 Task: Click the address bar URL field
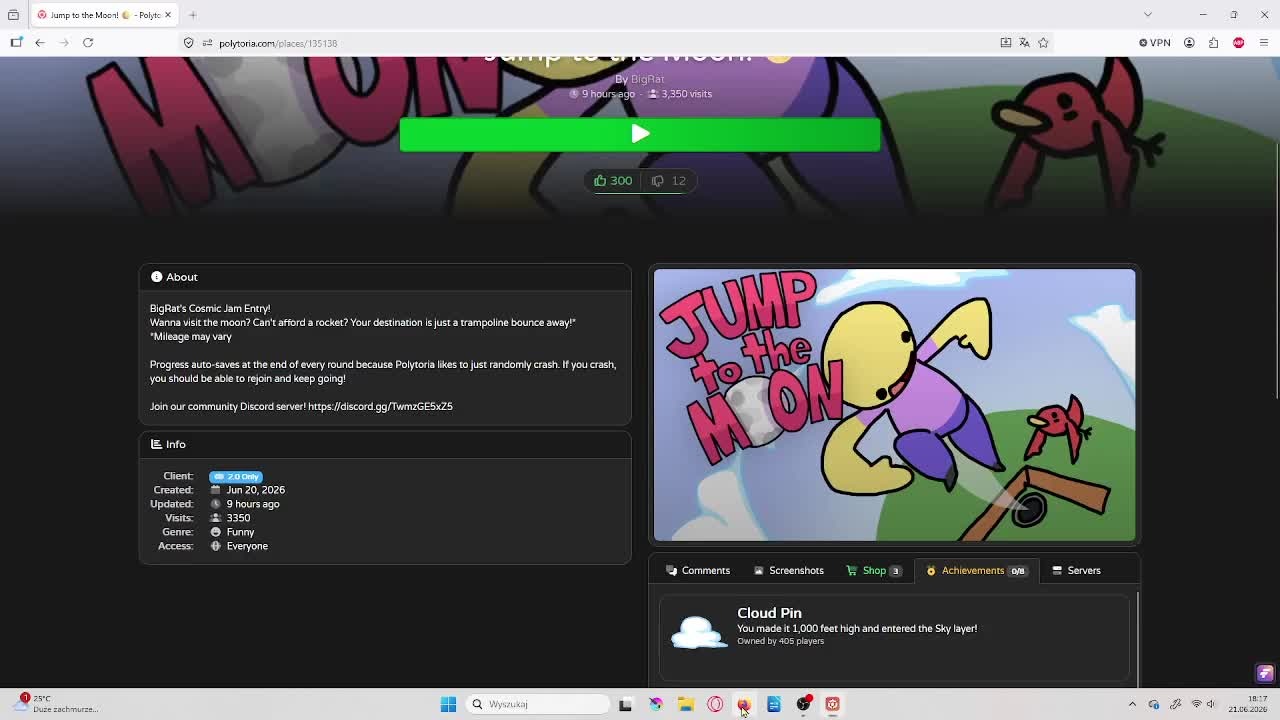(x=600, y=43)
